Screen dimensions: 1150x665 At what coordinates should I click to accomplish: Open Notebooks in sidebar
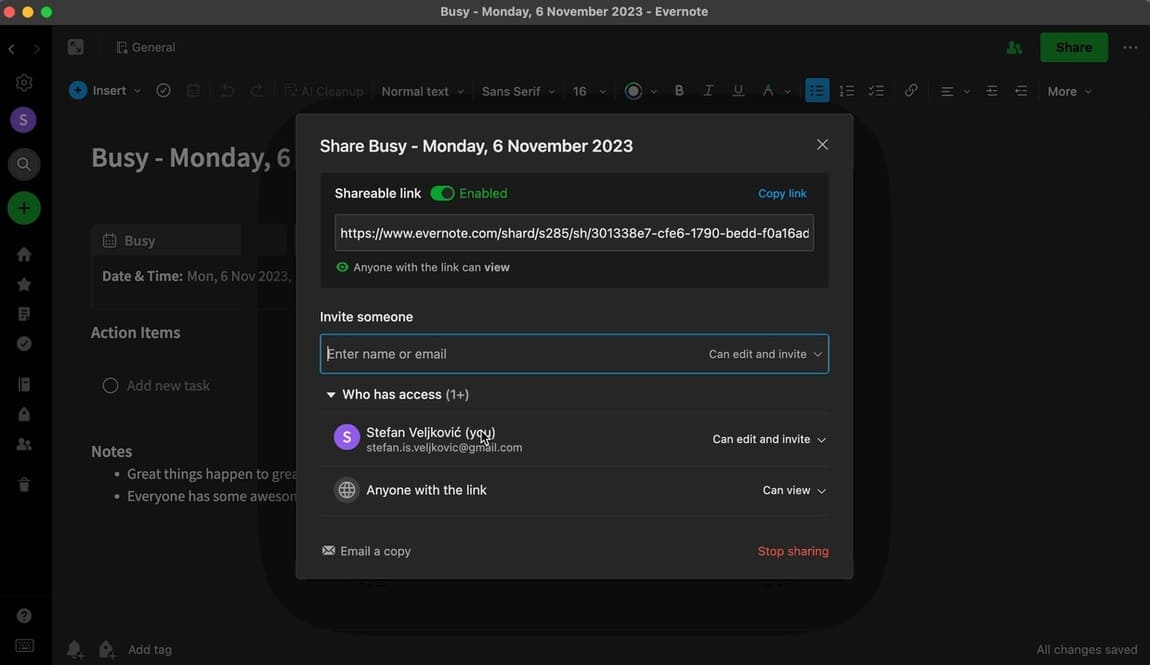click(x=24, y=385)
